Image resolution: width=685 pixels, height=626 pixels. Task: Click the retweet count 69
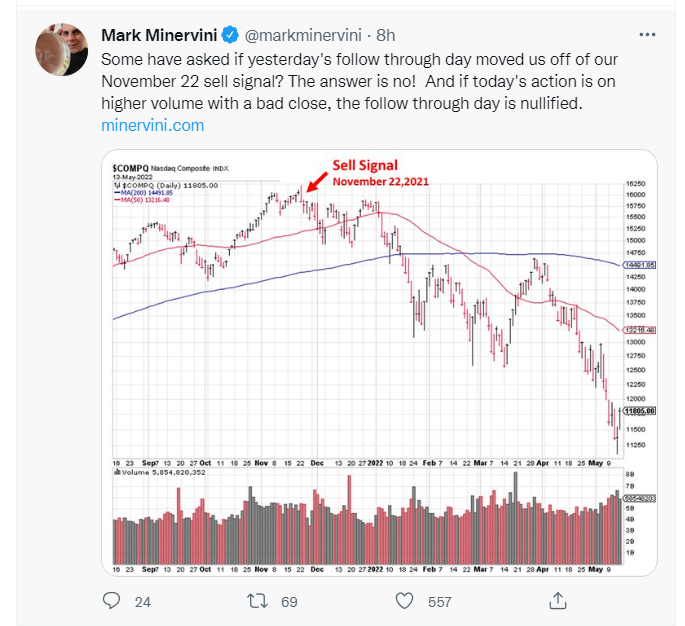289,602
